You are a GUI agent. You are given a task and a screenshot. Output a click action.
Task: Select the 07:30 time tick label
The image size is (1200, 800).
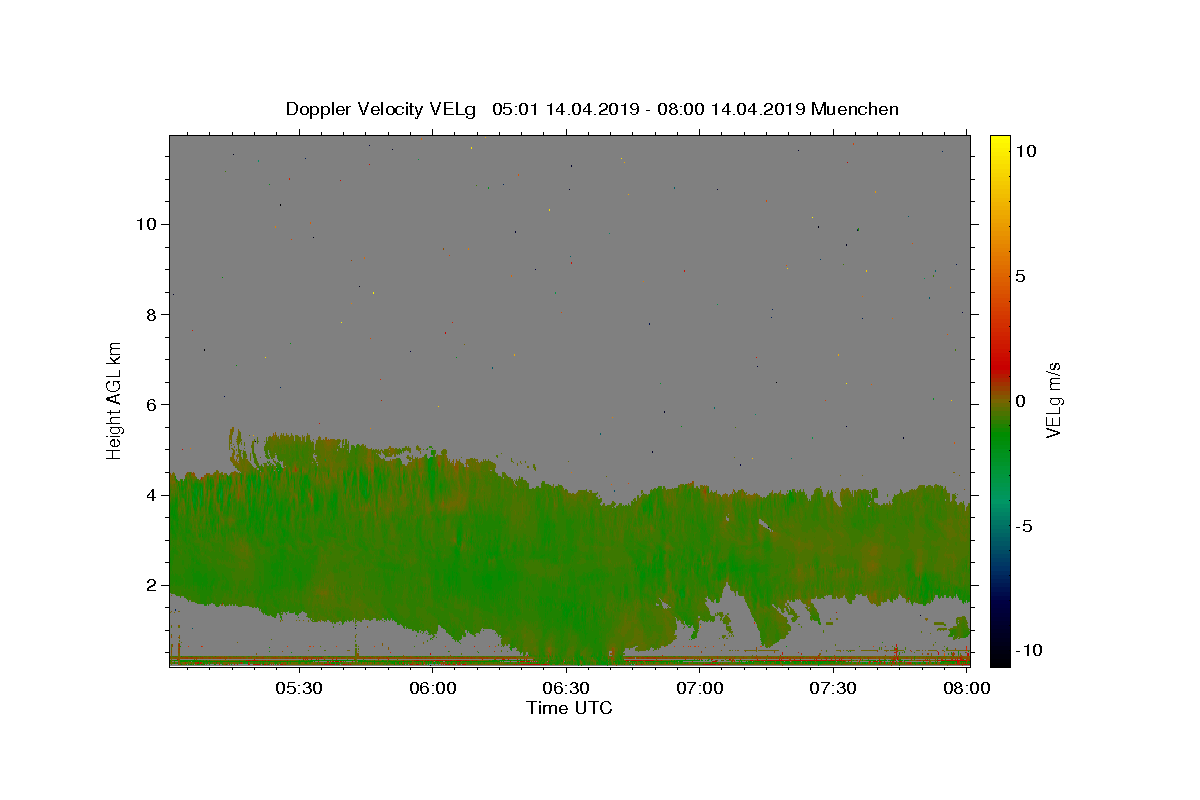pos(833,688)
